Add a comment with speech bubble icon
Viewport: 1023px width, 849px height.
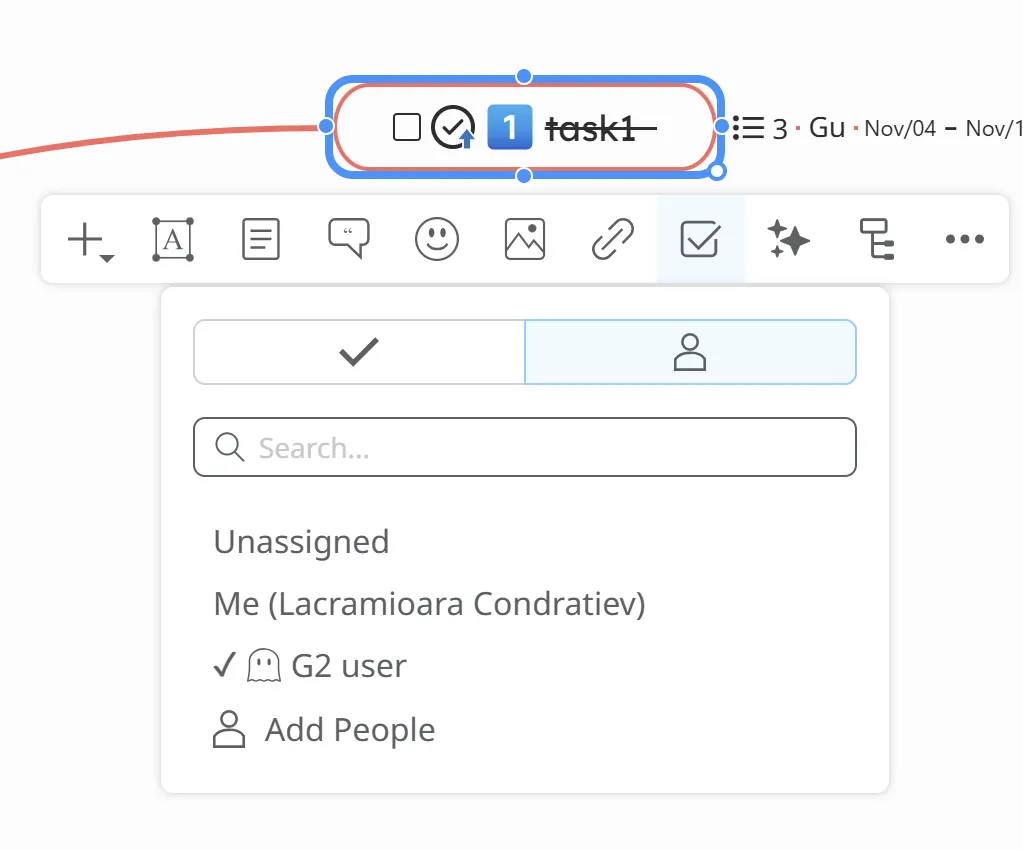pyautogui.click(x=348, y=239)
